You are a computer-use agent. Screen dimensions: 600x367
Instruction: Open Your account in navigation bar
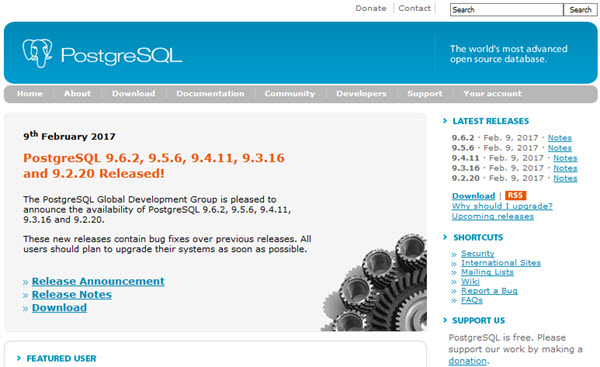pyautogui.click(x=492, y=93)
